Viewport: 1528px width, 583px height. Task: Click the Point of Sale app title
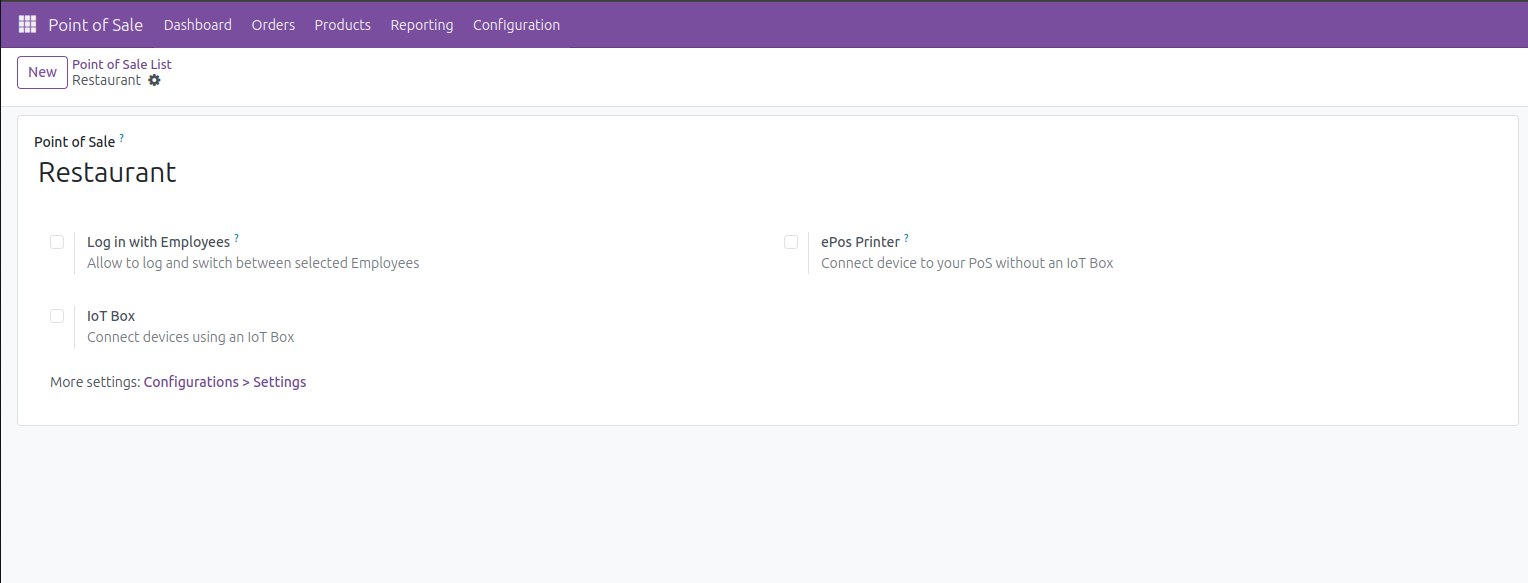pyautogui.click(x=95, y=24)
